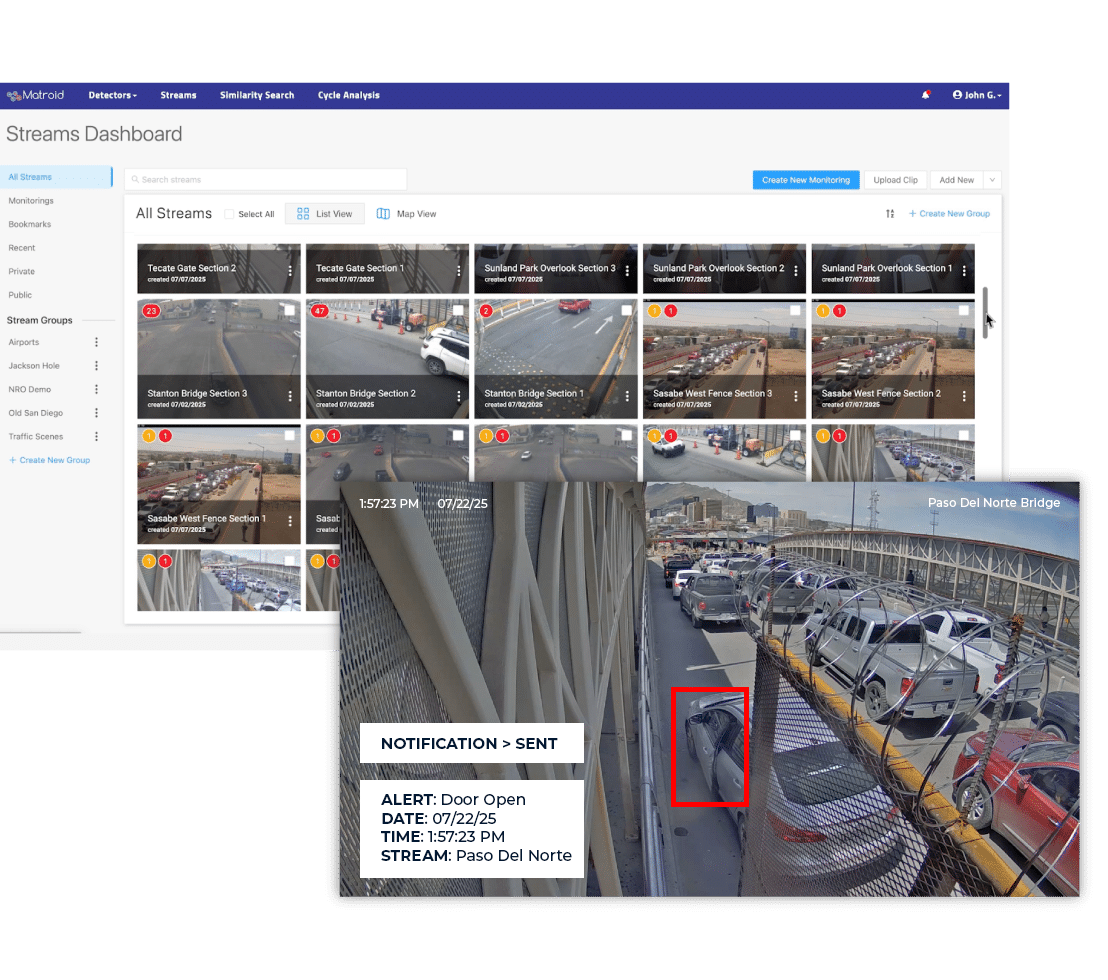Click the Create New Monitoring button

(x=806, y=180)
